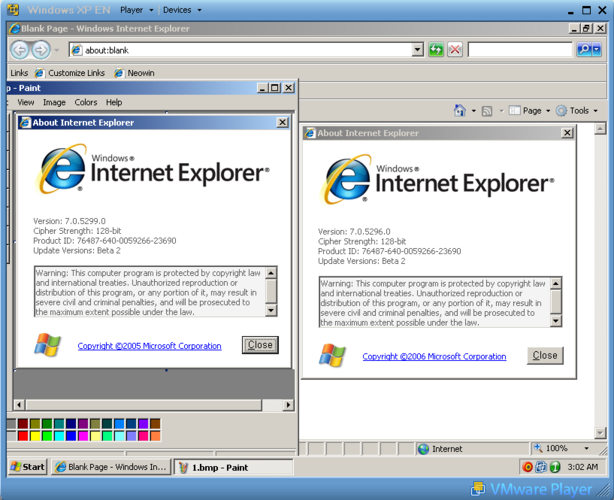Screen dimensions: 614x500
Task: Click the Home icon in command bar
Action: click(459, 111)
